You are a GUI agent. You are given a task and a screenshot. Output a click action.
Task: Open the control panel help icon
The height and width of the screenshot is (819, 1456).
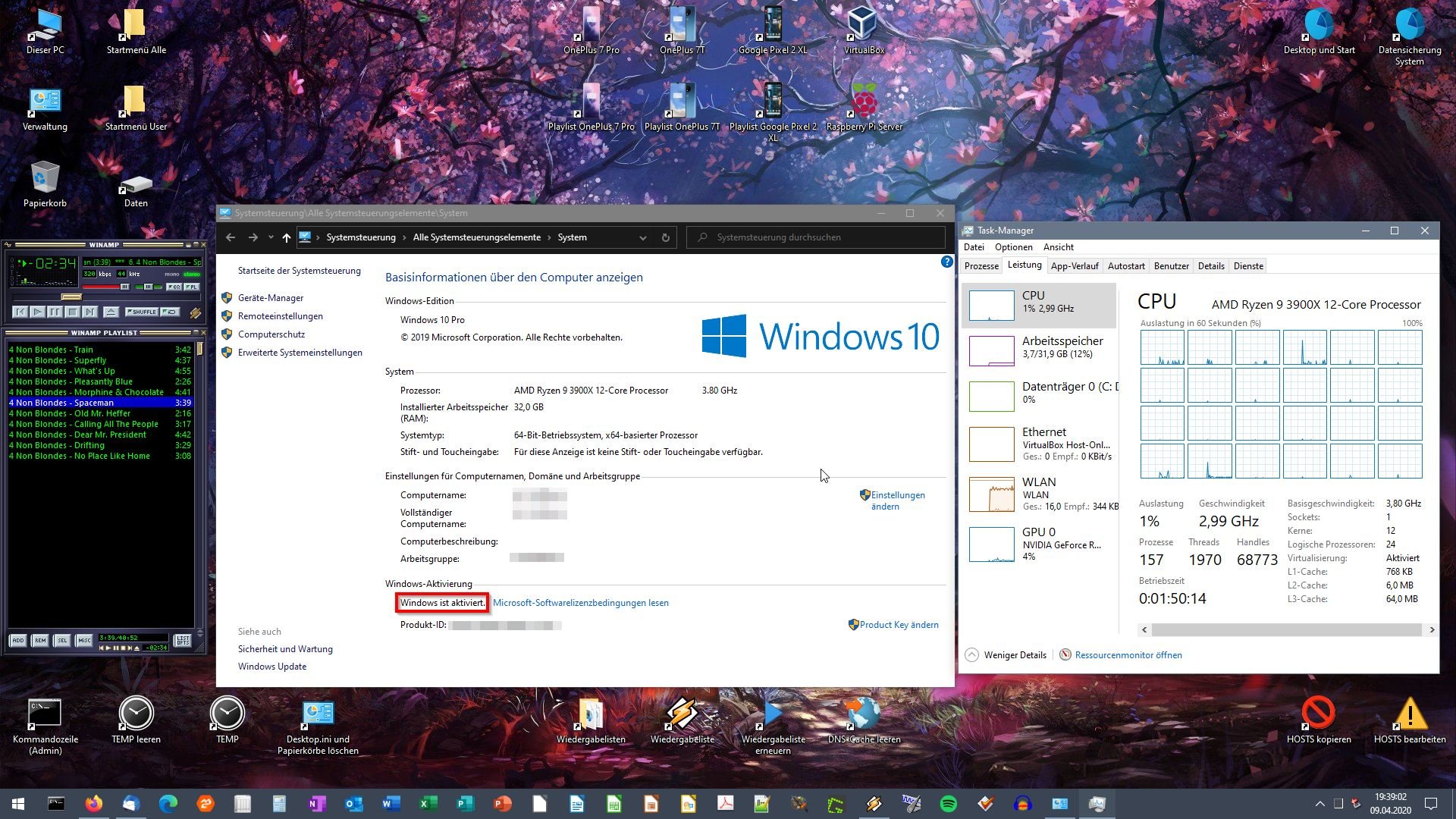pyautogui.click(x=946, y=262)
